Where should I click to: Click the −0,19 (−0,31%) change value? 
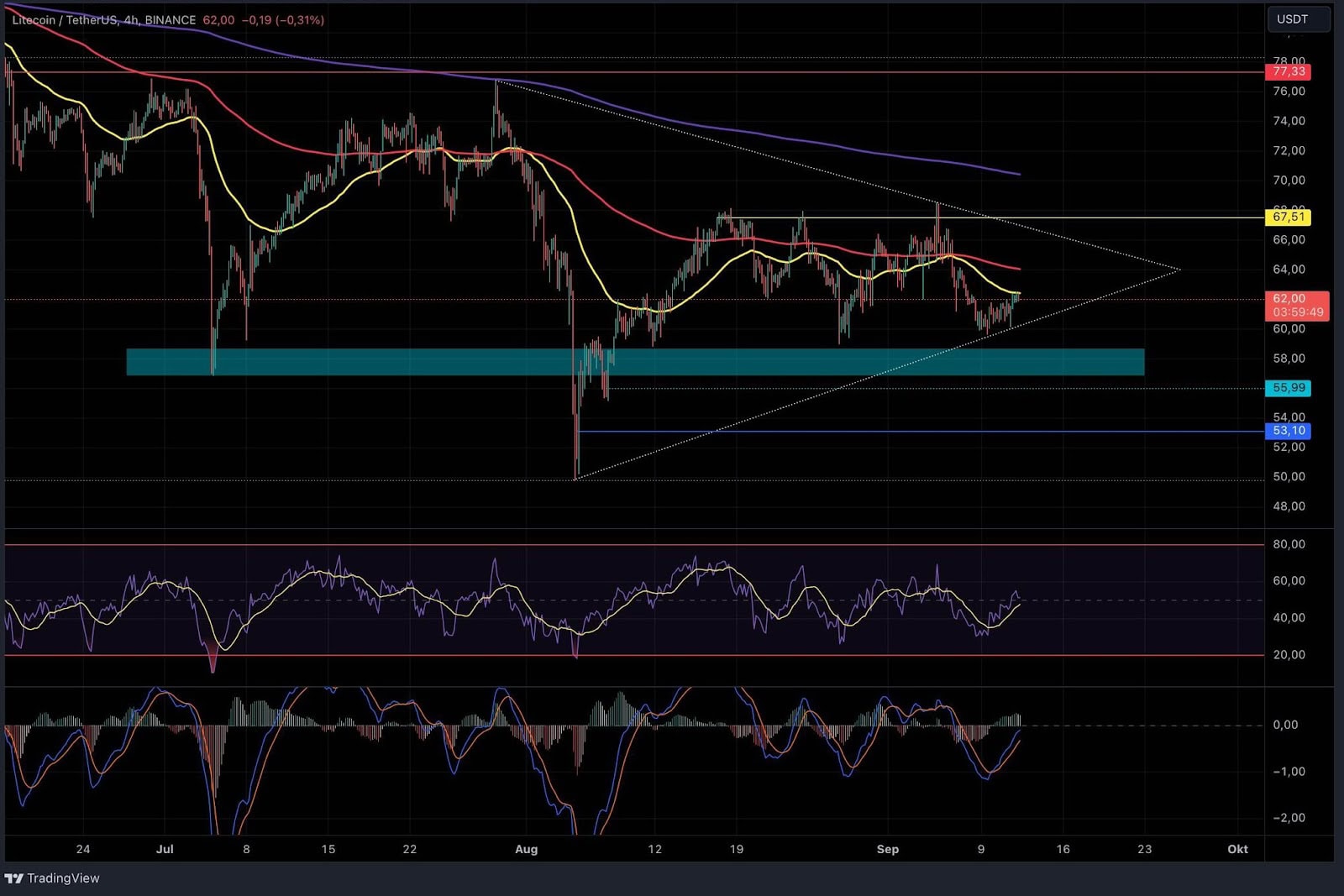point(282,19)
